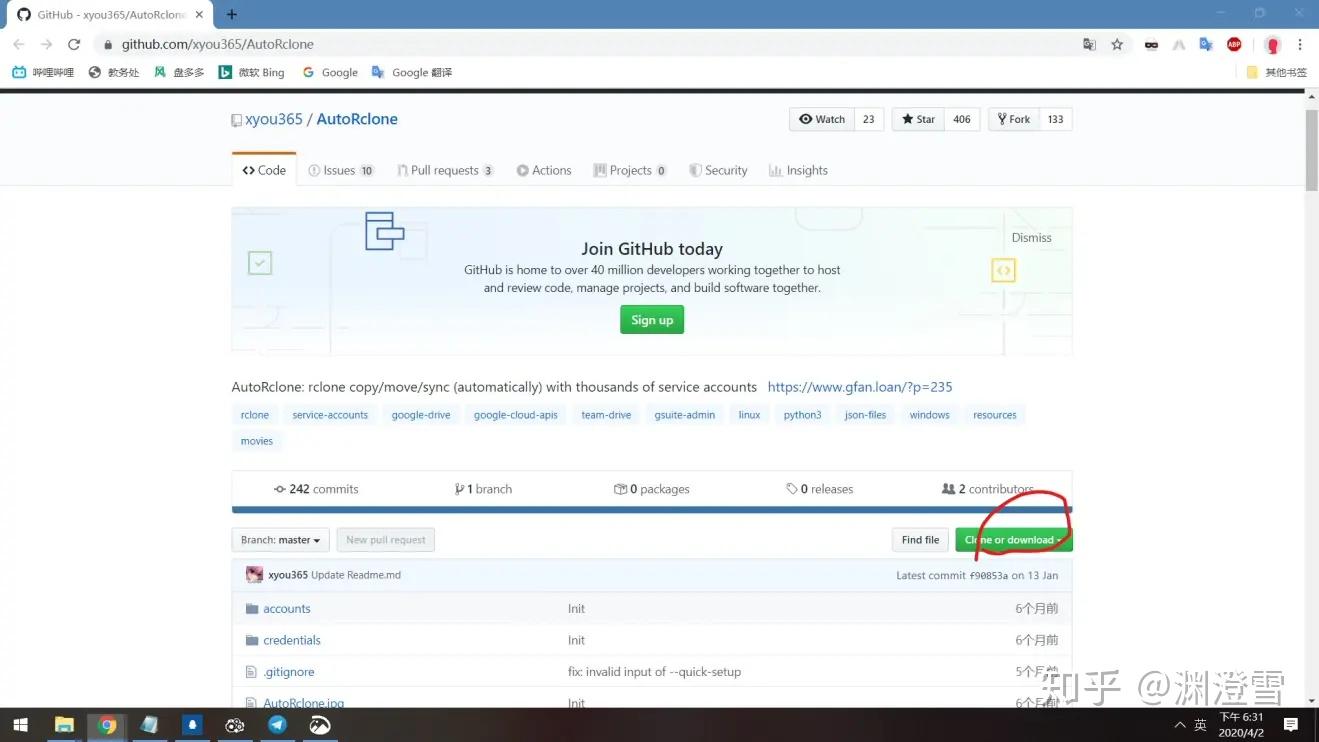
Task: Open the accounts folder
Action: pyautogui.click(x=287, y=609)
